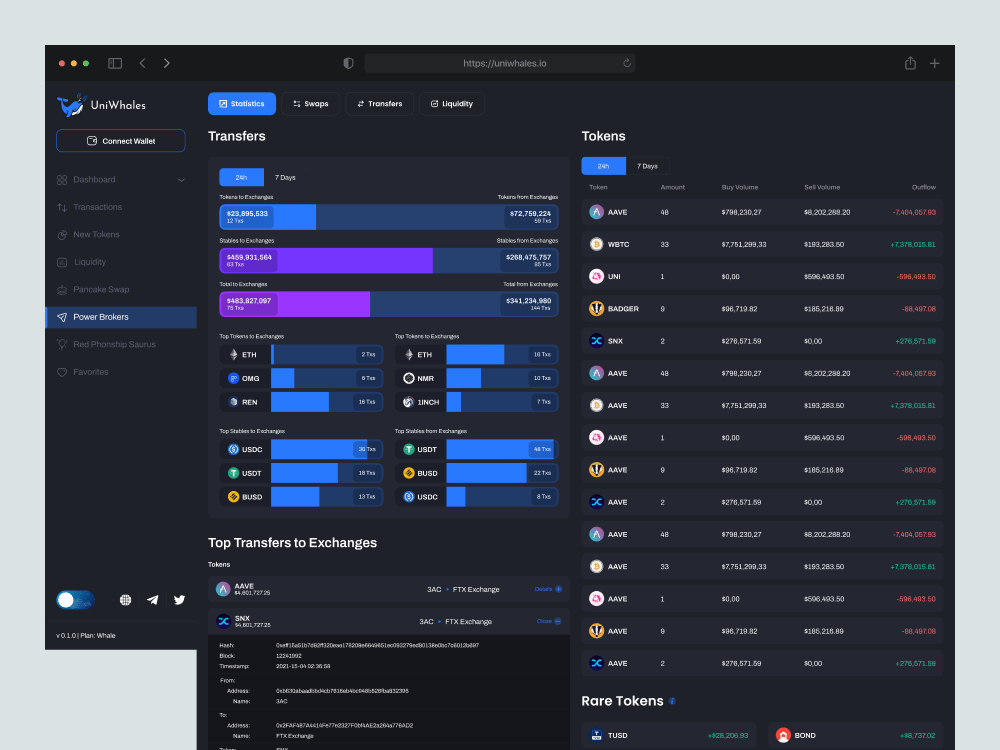
Task: Click WBTC outflow +7,378,015.81
Action: pyautogui.click(x=913, y=244)
